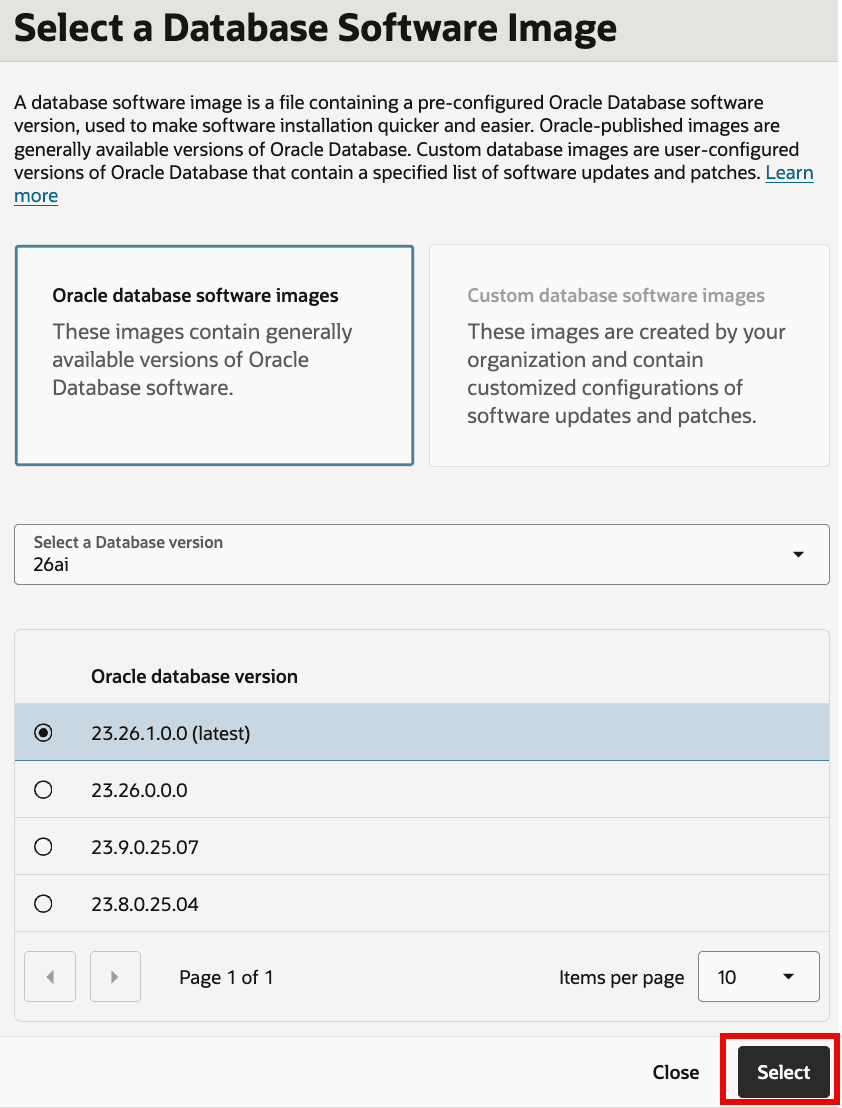Open the Select a Database version dropdown
This screenshot has height=1108, width=842.
[x=422, y=555]
